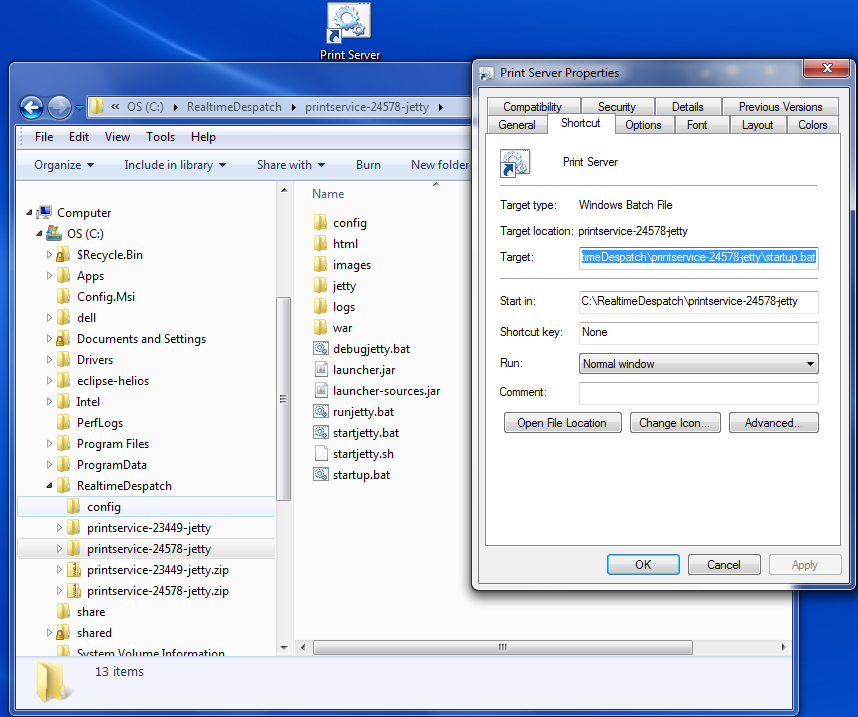Click inside the Comment input field
This screenshot has height=717, width=858.
(x=697, y=392)
